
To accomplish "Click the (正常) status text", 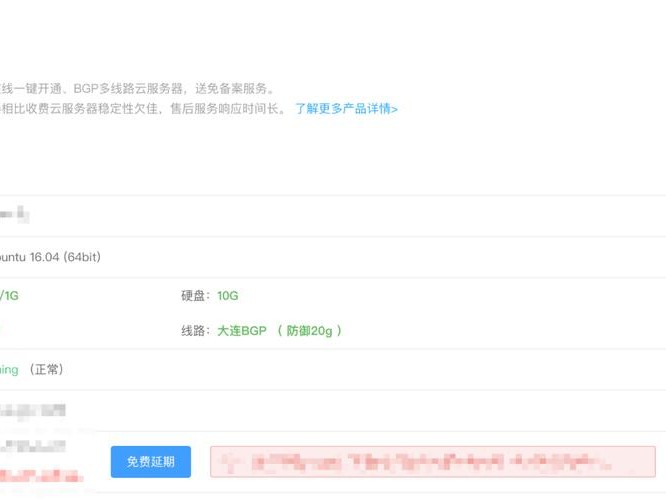I will [47, 369].
